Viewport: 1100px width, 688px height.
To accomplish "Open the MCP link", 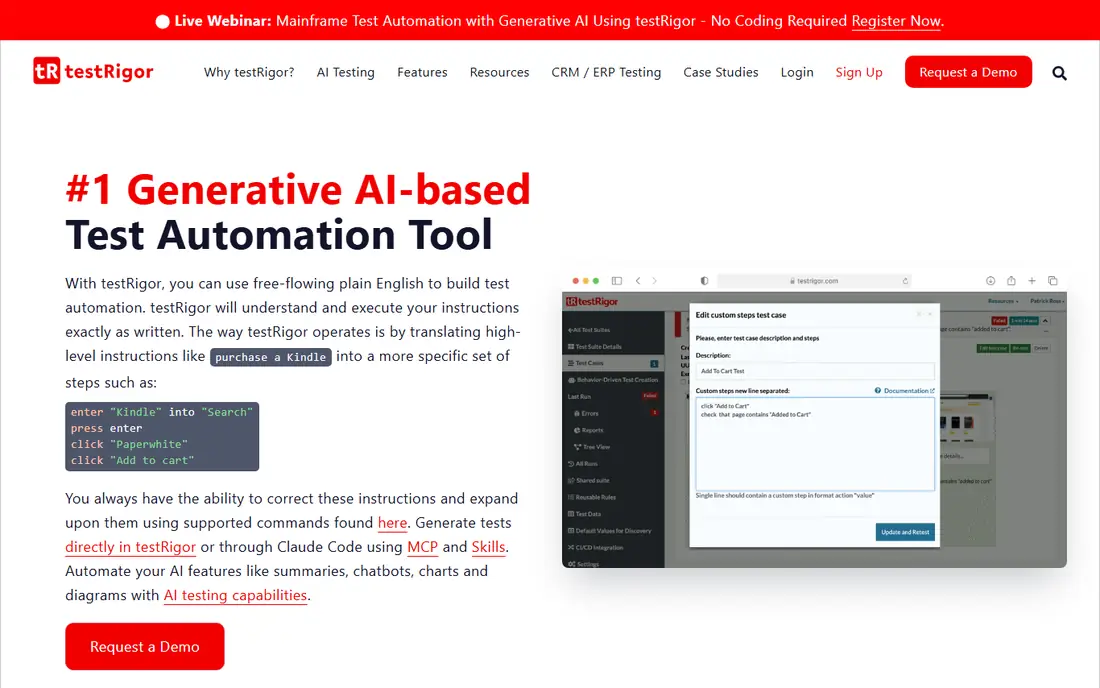I will (x=422, y=547).
